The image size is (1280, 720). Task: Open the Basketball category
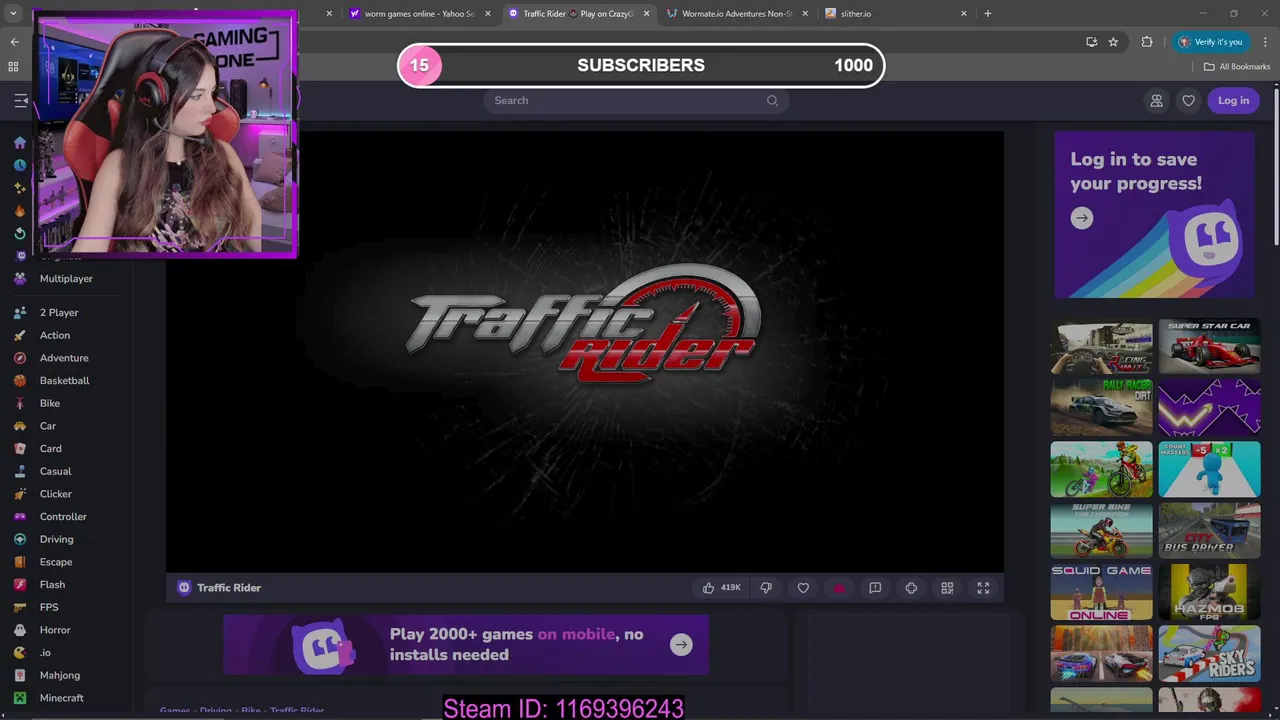(64, 381)
